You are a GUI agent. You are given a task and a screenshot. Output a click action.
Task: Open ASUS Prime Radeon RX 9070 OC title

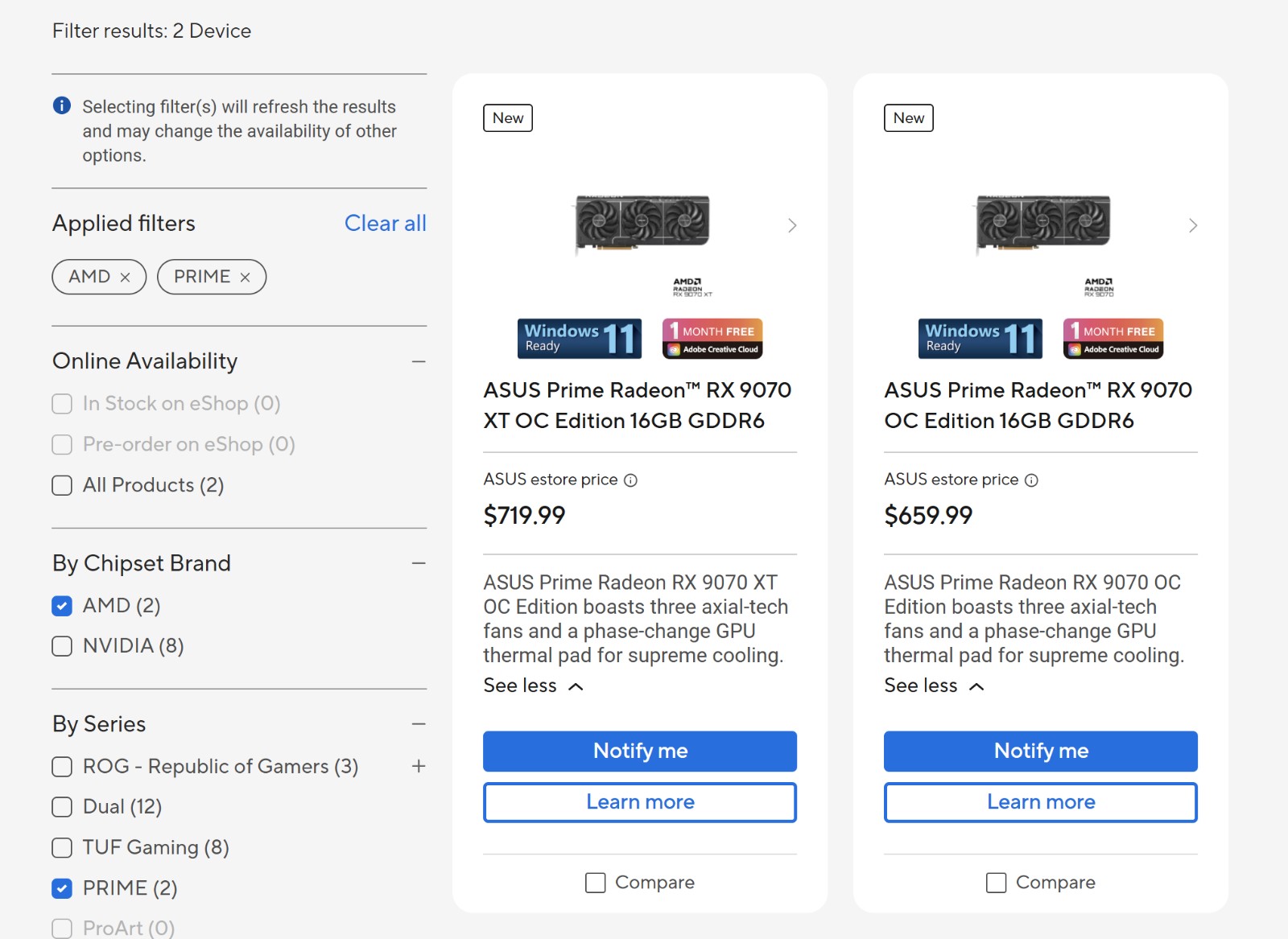[x=1038, y=406]
